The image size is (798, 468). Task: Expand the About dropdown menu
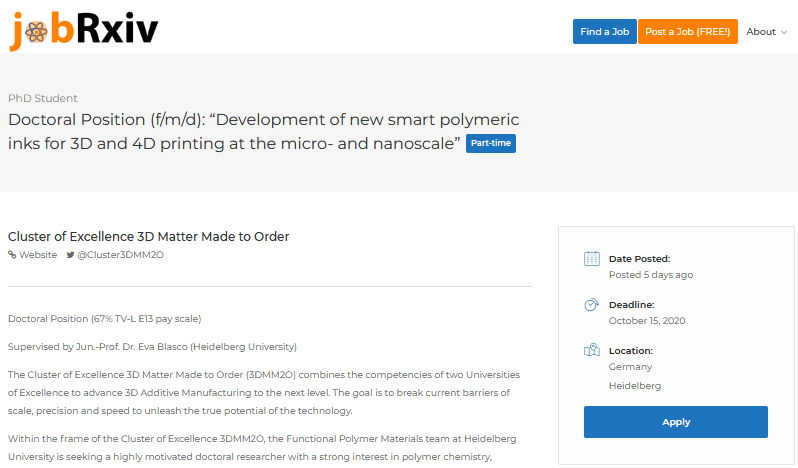click(x=766, y=32)
